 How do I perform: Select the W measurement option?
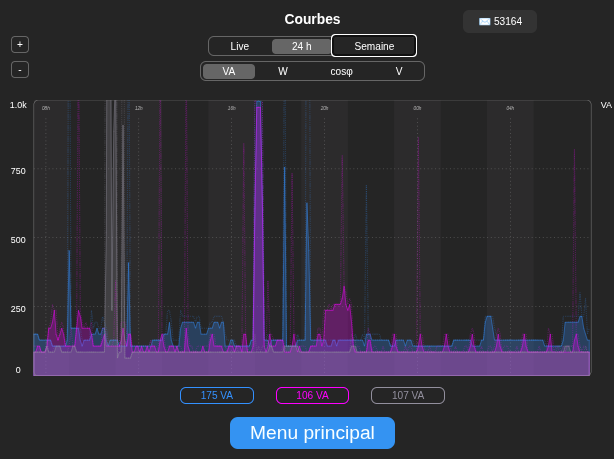click(283, 71)
